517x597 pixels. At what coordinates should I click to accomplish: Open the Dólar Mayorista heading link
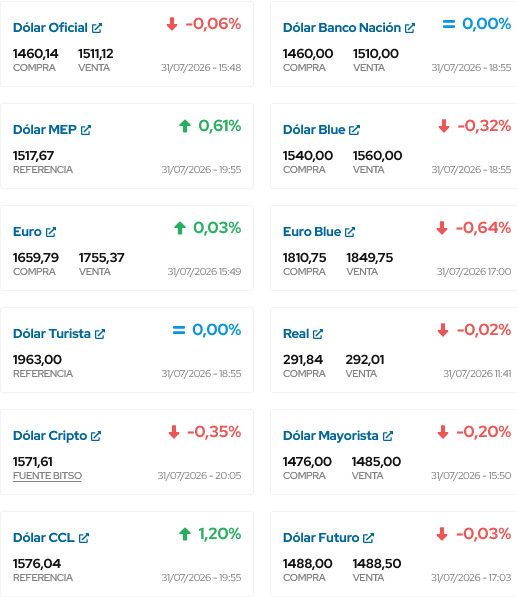click(x=330, y=436)
